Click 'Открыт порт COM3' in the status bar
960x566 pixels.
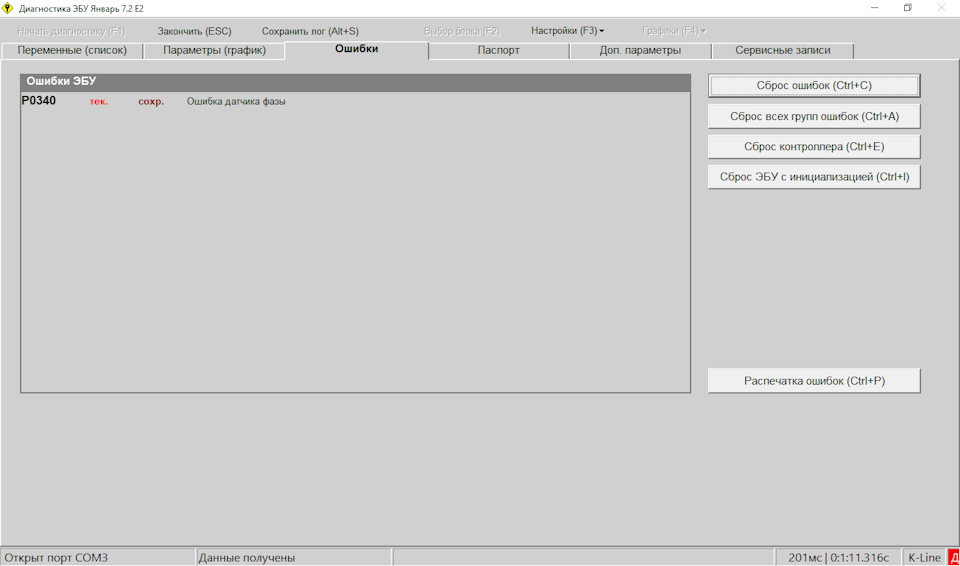[x=98, y=557]
